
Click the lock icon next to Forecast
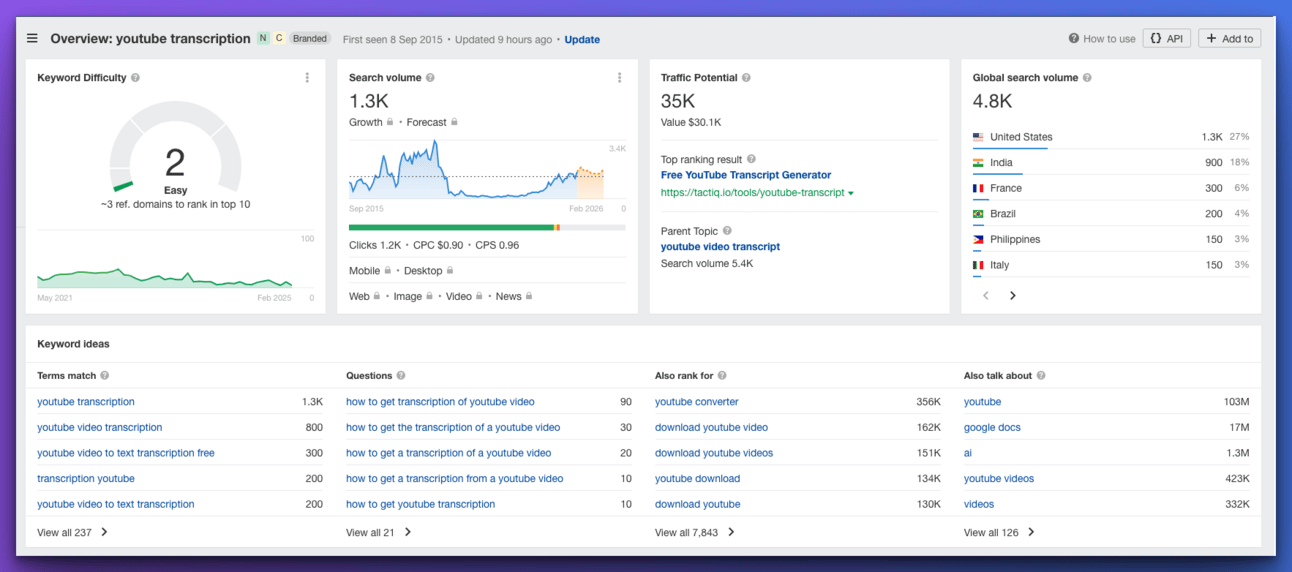coord(455,122)
